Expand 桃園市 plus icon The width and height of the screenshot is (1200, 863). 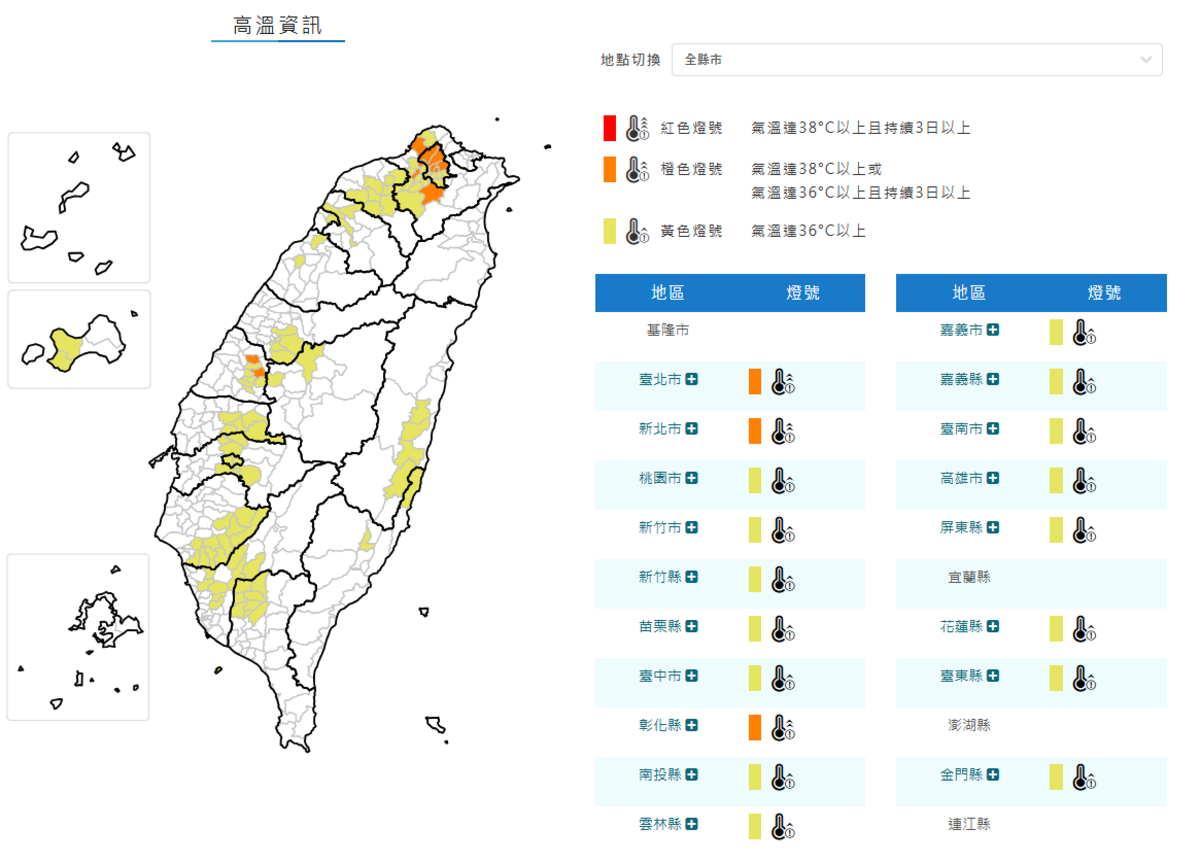[x=692, y=478]
